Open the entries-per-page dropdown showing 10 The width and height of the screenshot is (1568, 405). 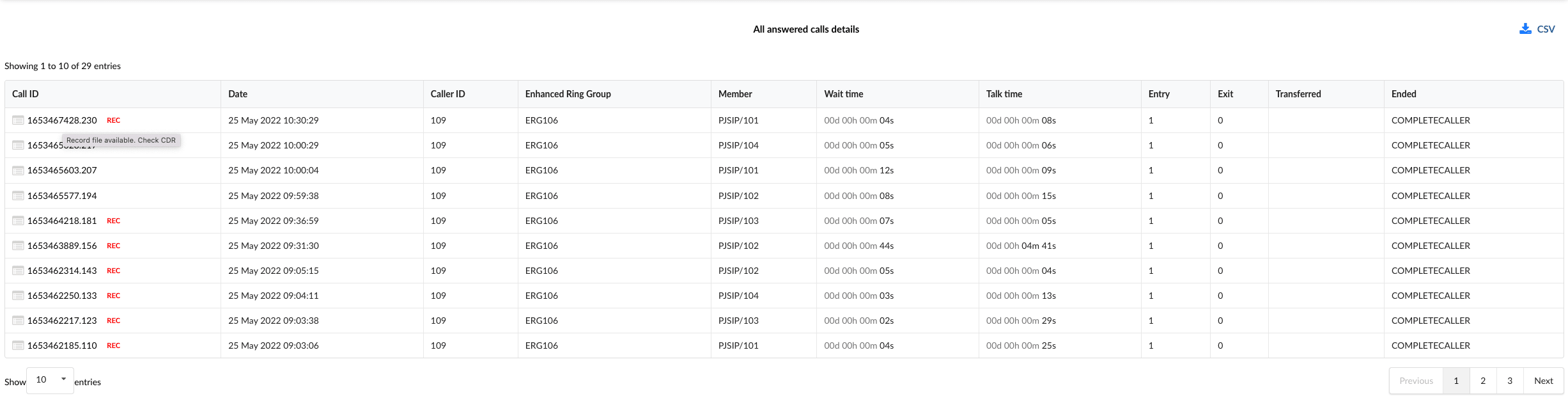[50, 380]
